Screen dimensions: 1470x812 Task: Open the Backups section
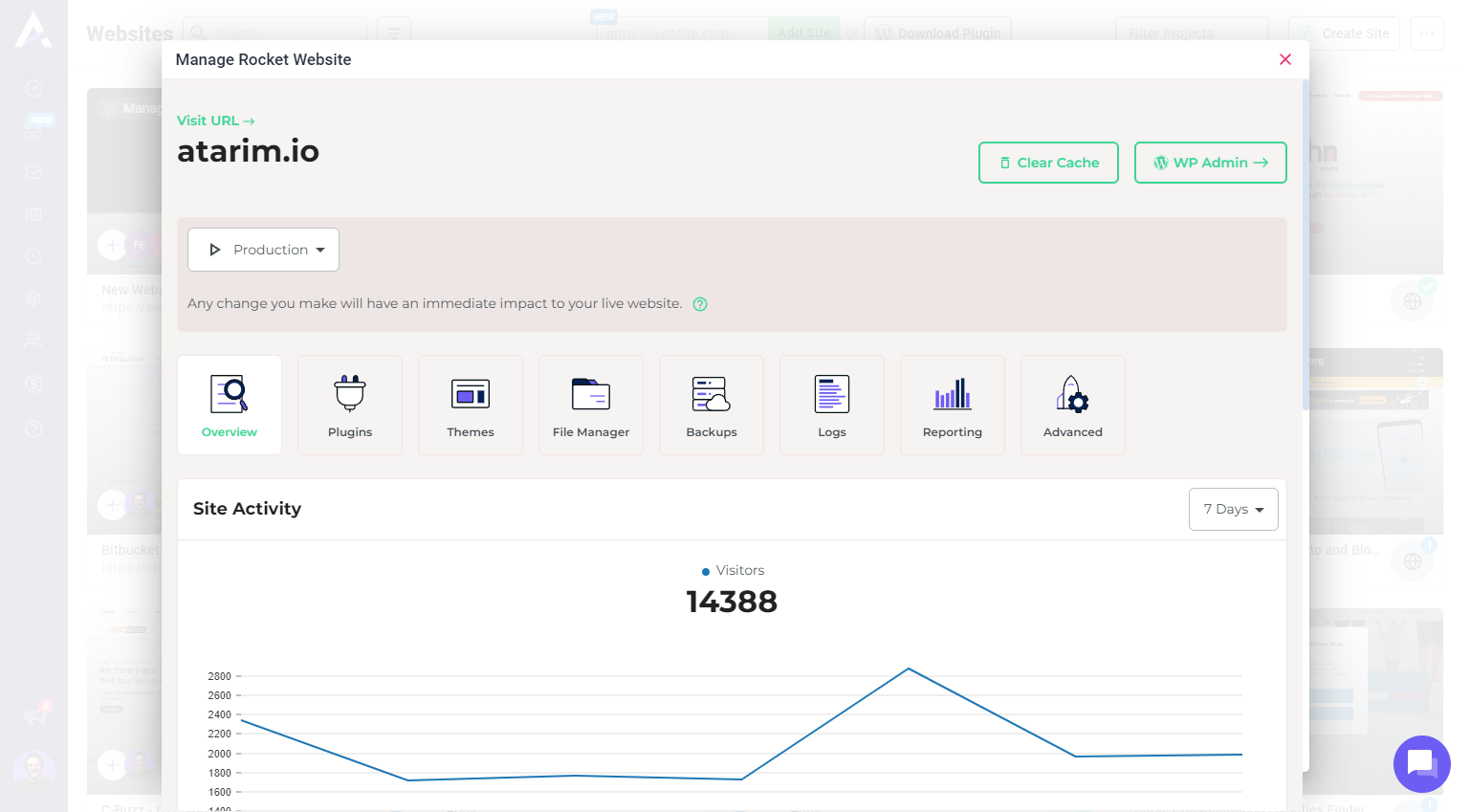coord(712,405)
